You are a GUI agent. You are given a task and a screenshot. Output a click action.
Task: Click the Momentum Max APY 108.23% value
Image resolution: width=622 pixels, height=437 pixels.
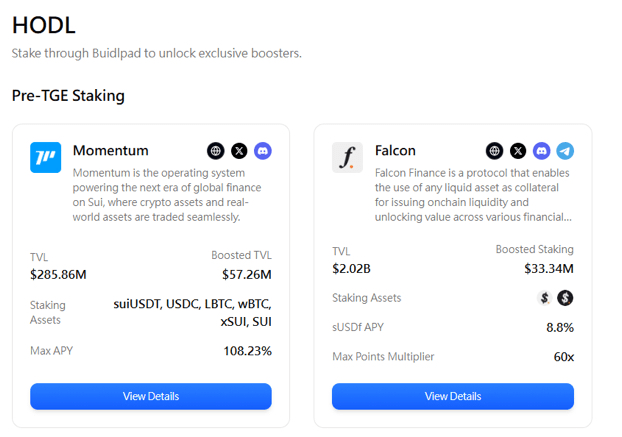point(247,351)
